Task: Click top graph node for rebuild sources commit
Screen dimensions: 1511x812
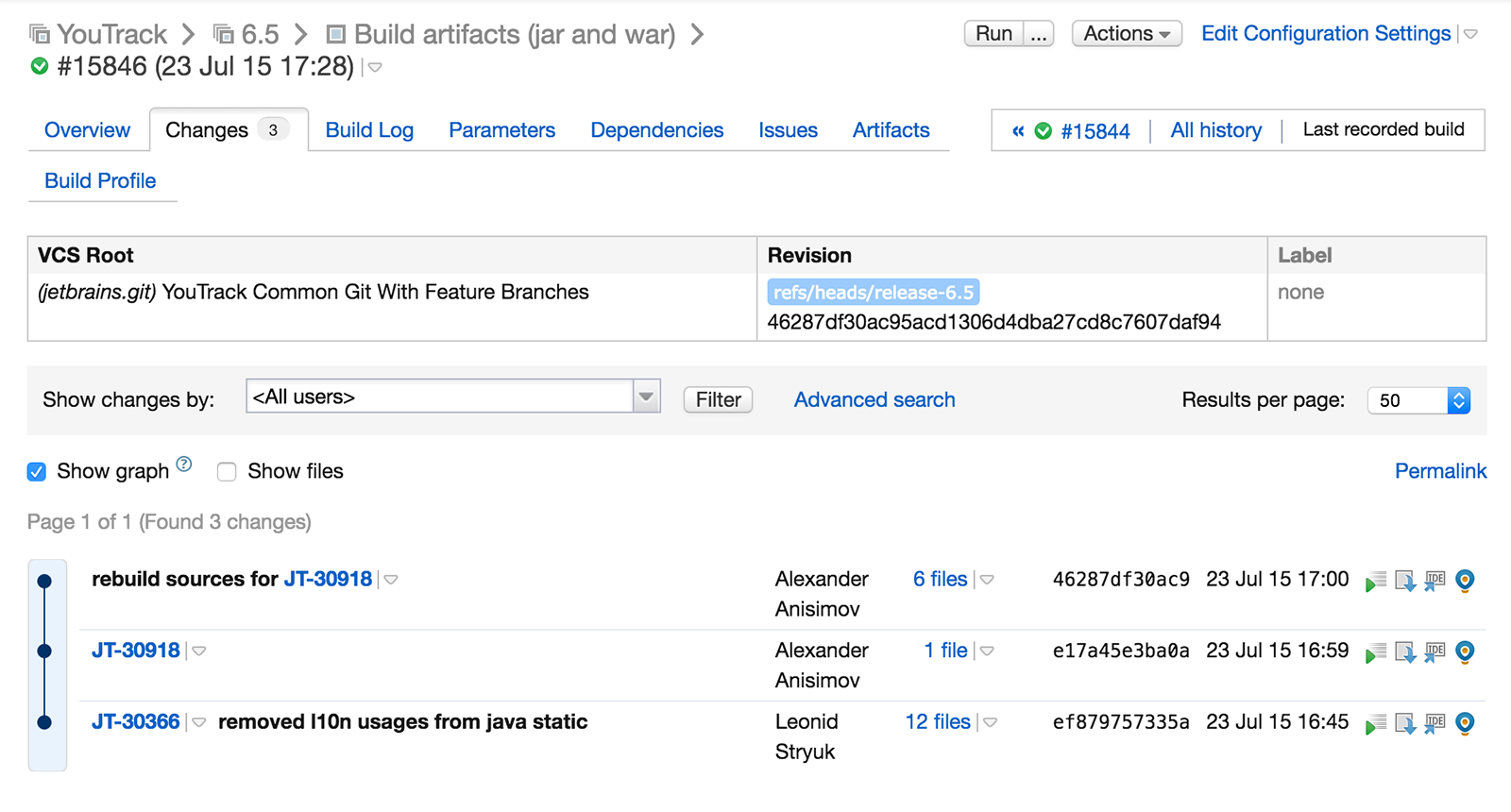Action: (44, 581)
